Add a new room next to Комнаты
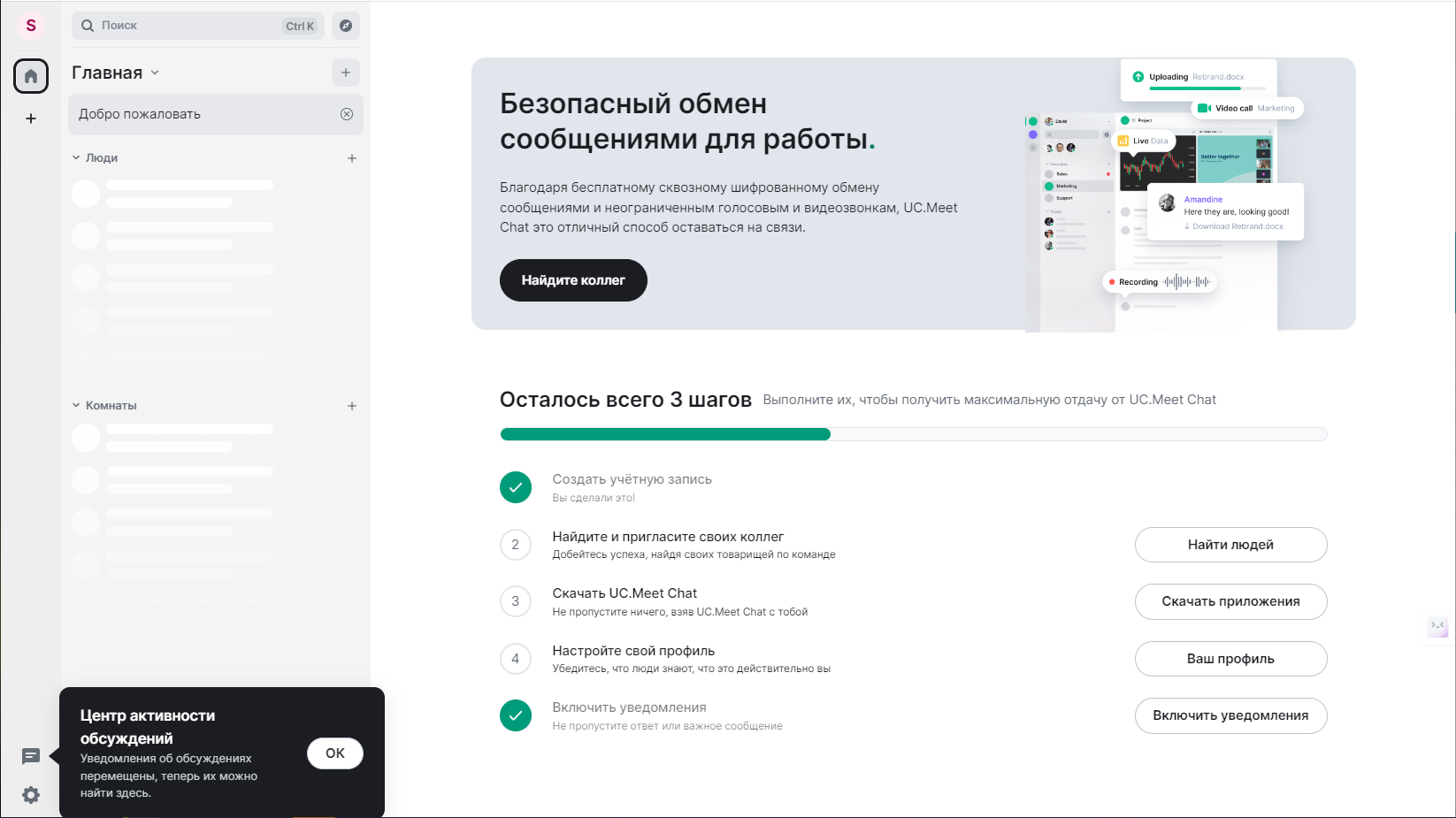 tap(352, 406)
